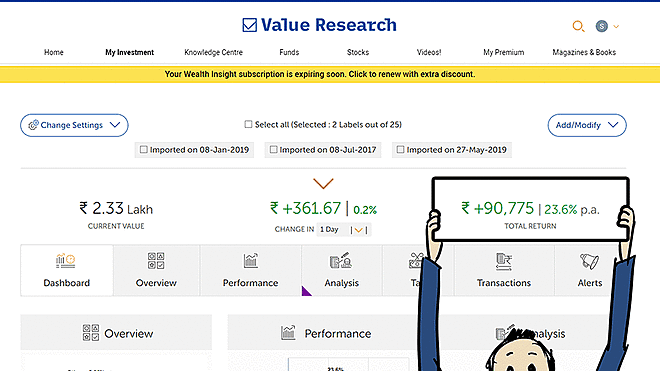The width and height of the screenshot is (660, 371).
Task: Click the Transactions tab rupee icon
Action: [504, 261]
